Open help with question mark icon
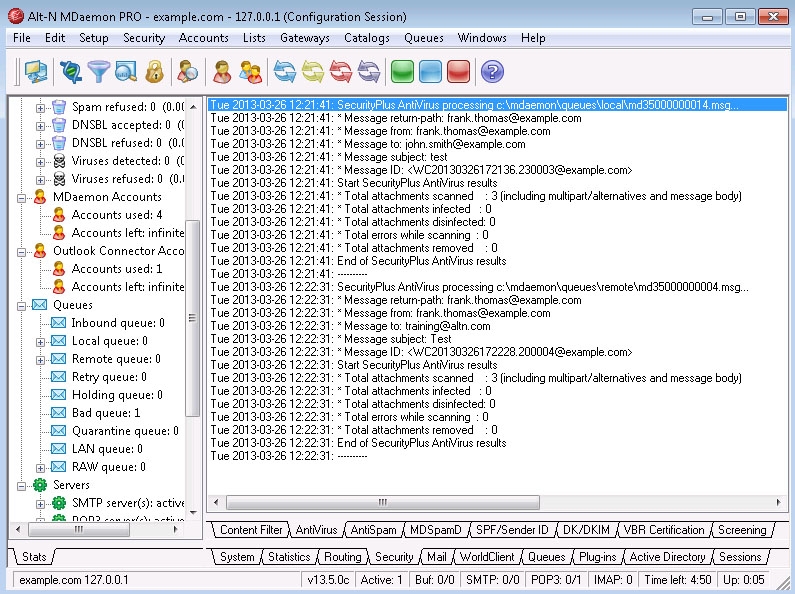 click(x=492, y=71)
